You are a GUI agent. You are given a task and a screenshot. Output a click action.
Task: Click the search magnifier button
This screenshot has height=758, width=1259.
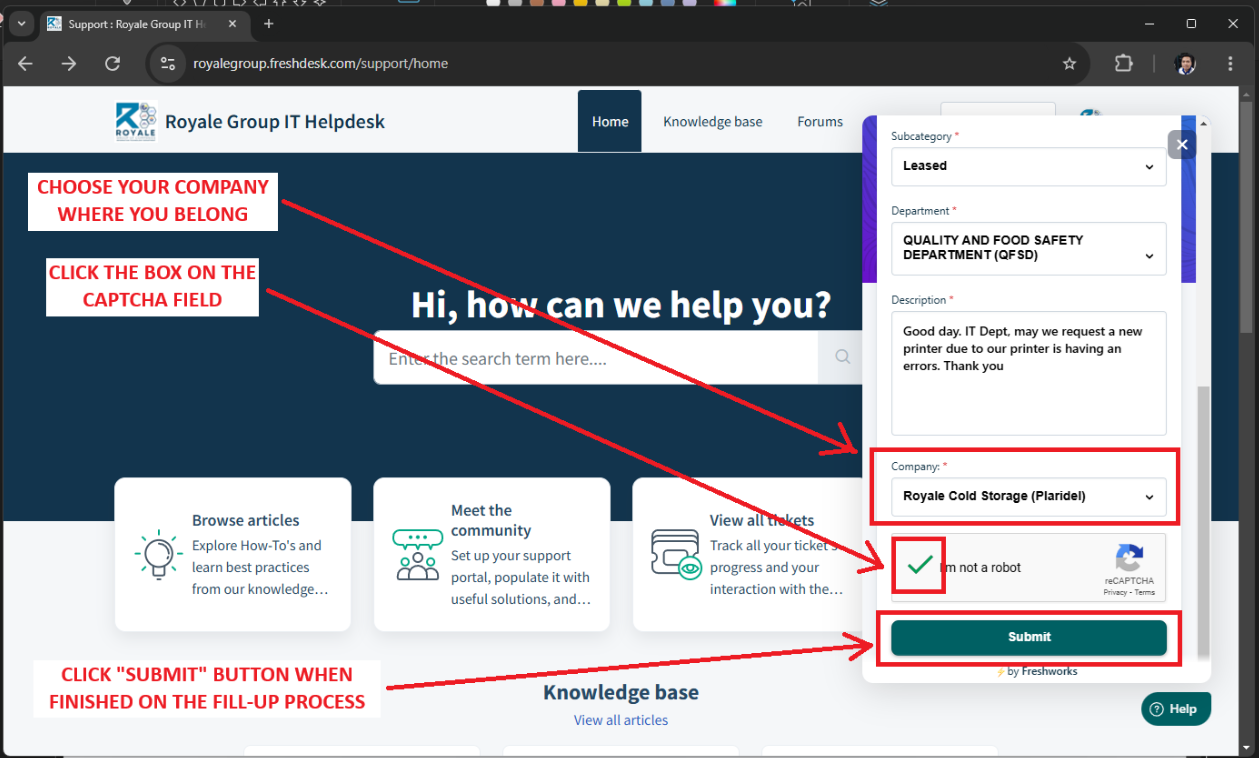[842, 357]
